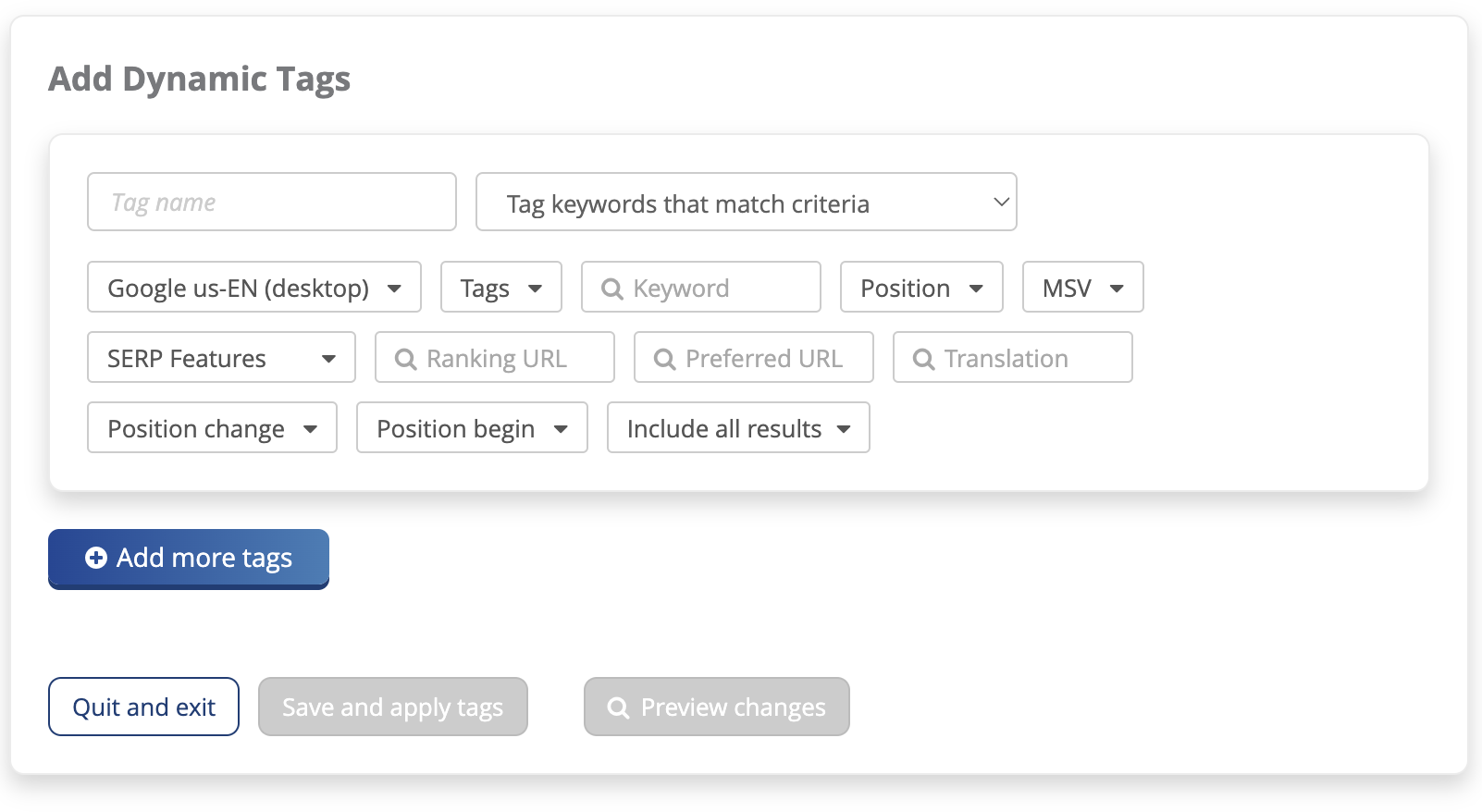Click the plus icon on Add more tags
1482x812 pixels.
click(x=96, y=558)
